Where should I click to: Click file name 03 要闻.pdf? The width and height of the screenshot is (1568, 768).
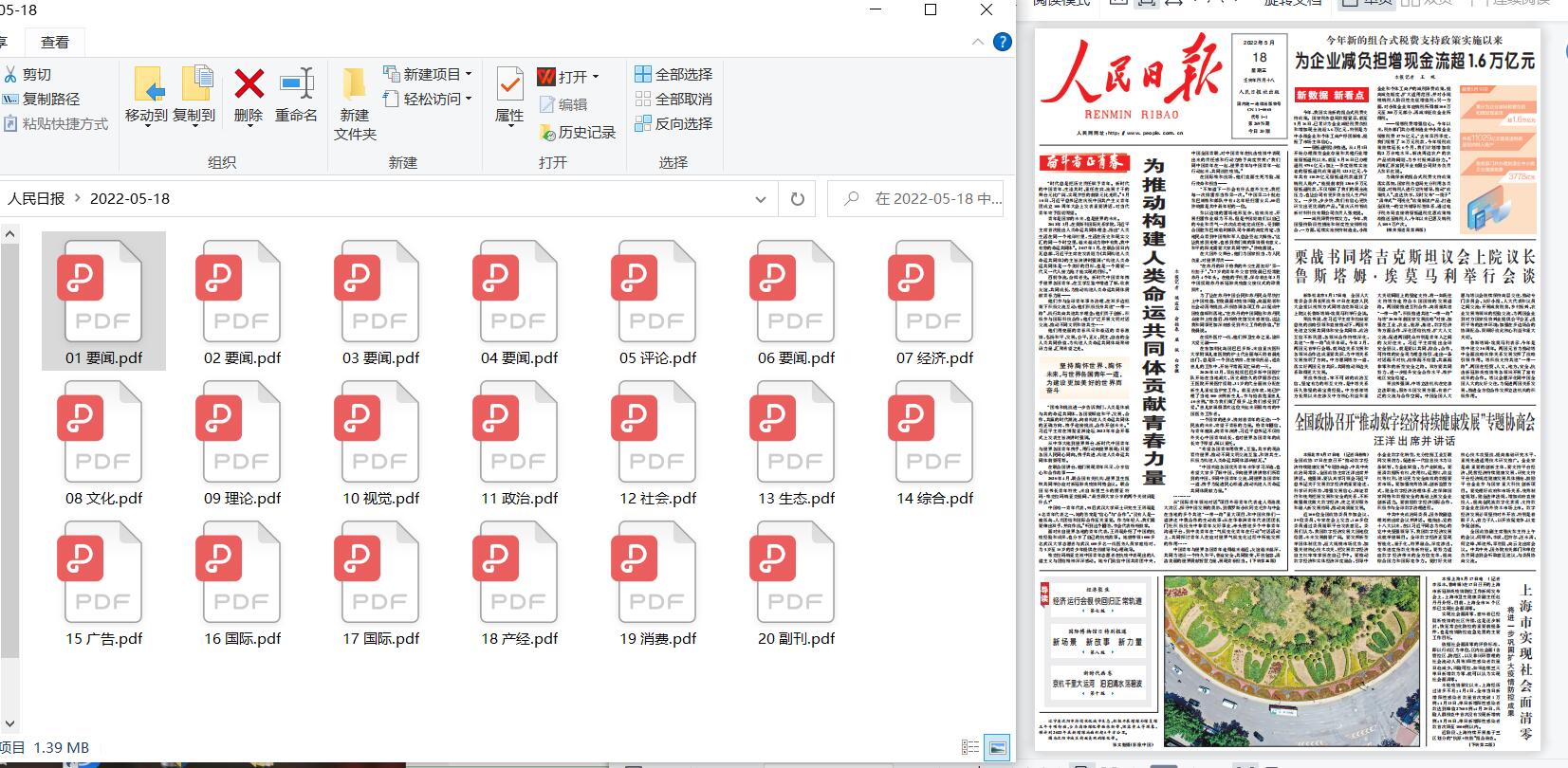[x=380, y=358]
